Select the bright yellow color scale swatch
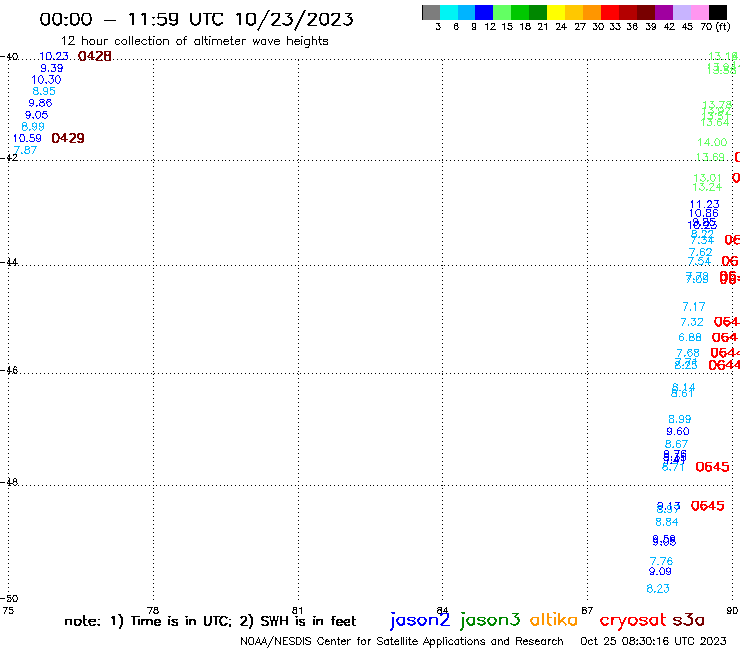740x650 pixels. [x=556, y=12]
